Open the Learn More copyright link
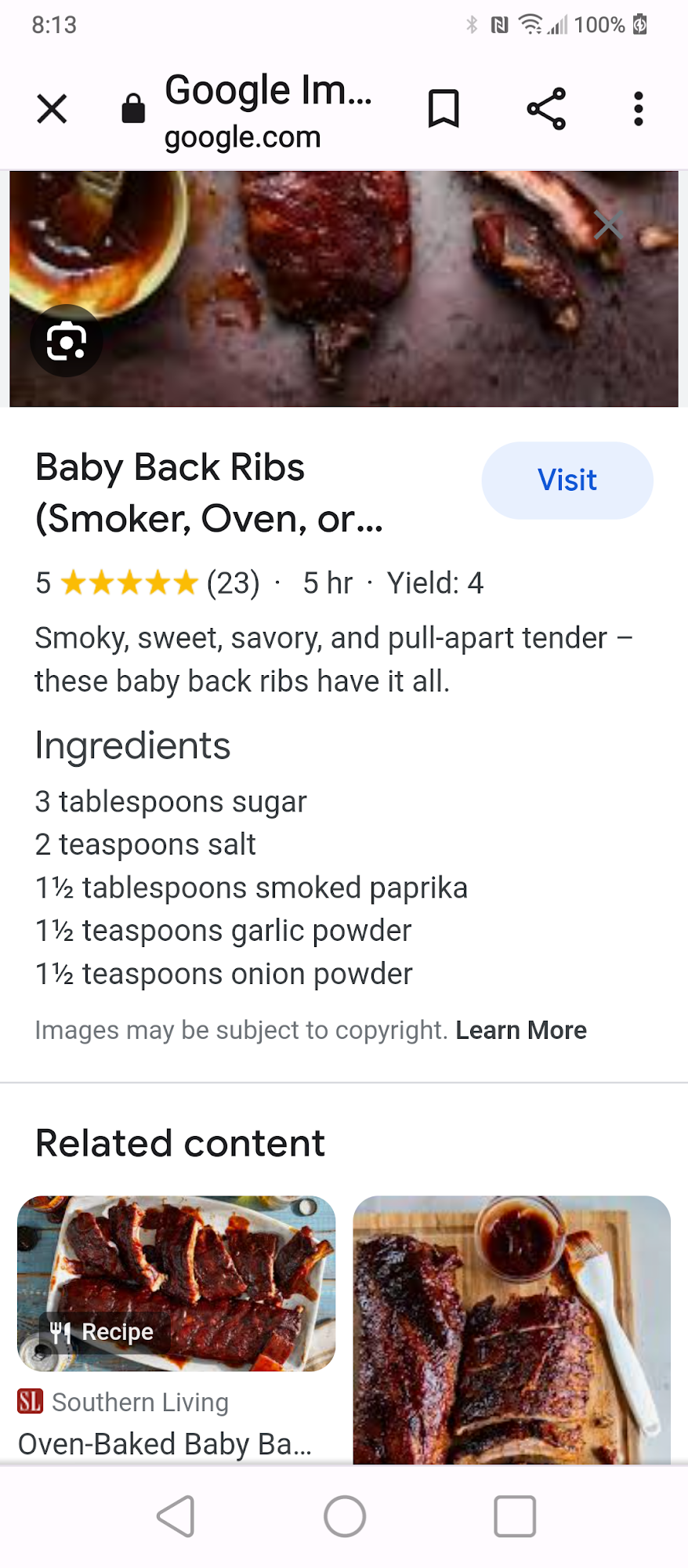This screenshot has width=688, height=1568. tap(521, 1030)
